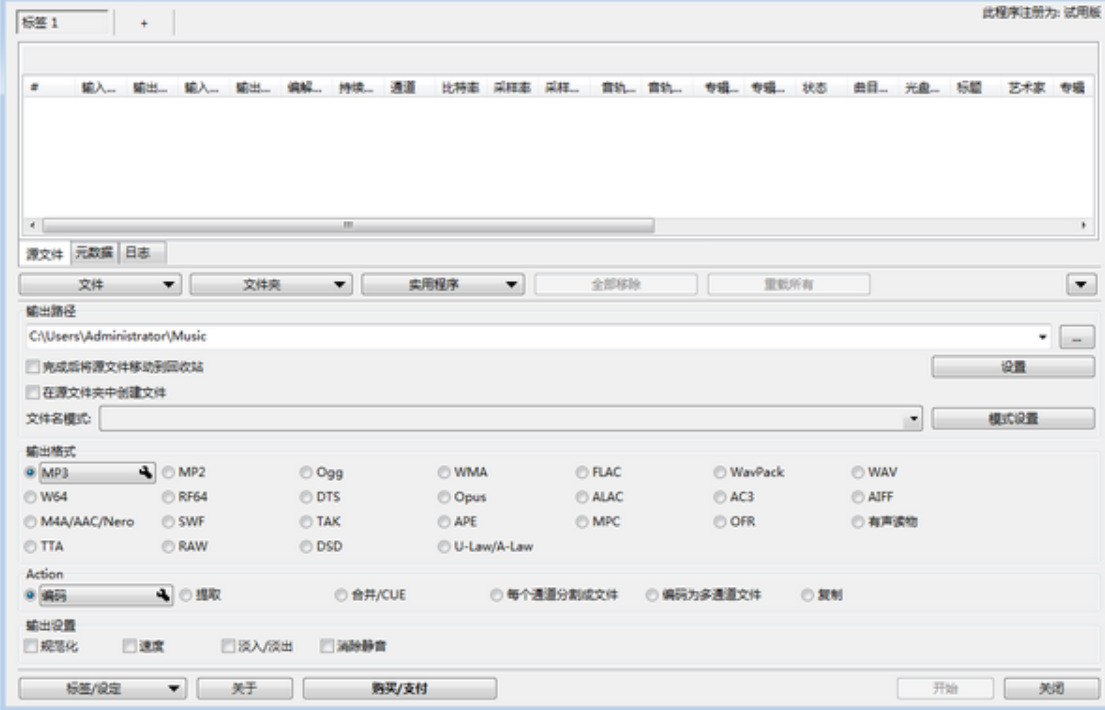Open the 源文件 tab
Image resolution: width=1105 pixels, height=710 pixels.
pos(45,253)
